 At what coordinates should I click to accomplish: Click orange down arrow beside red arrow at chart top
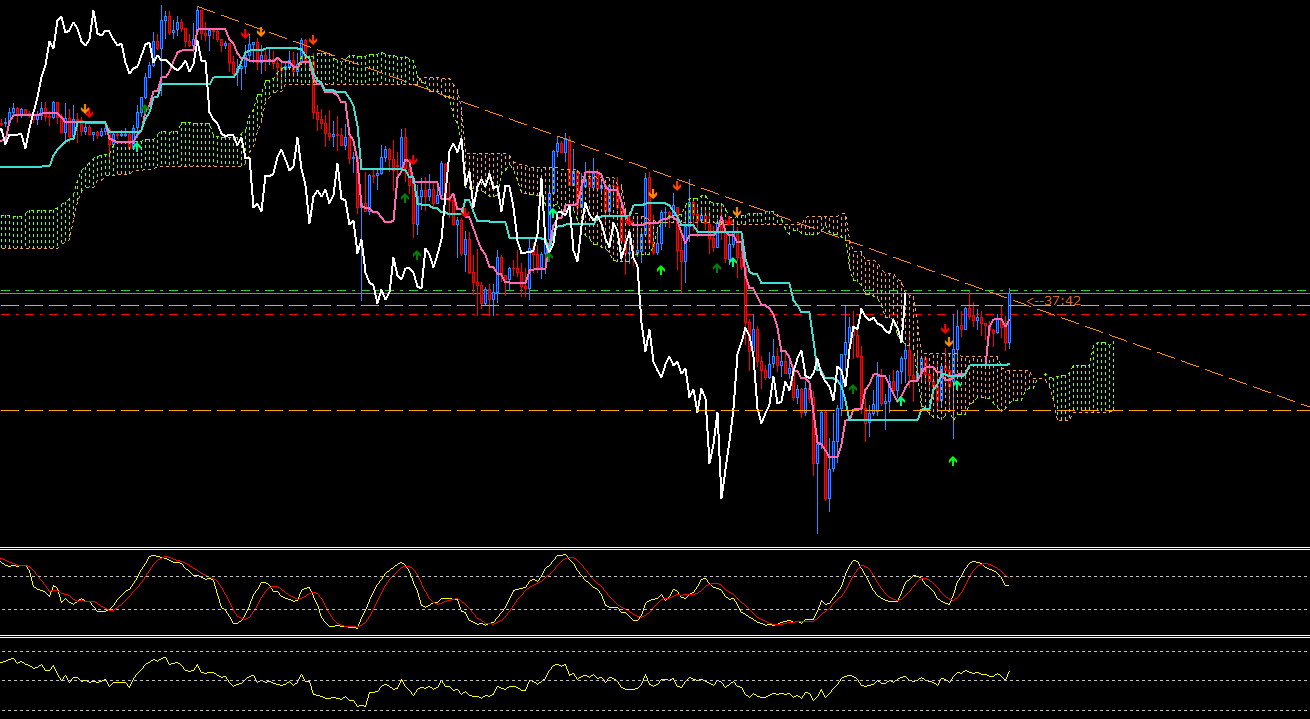pyautogui.click(x=260, y=32)
